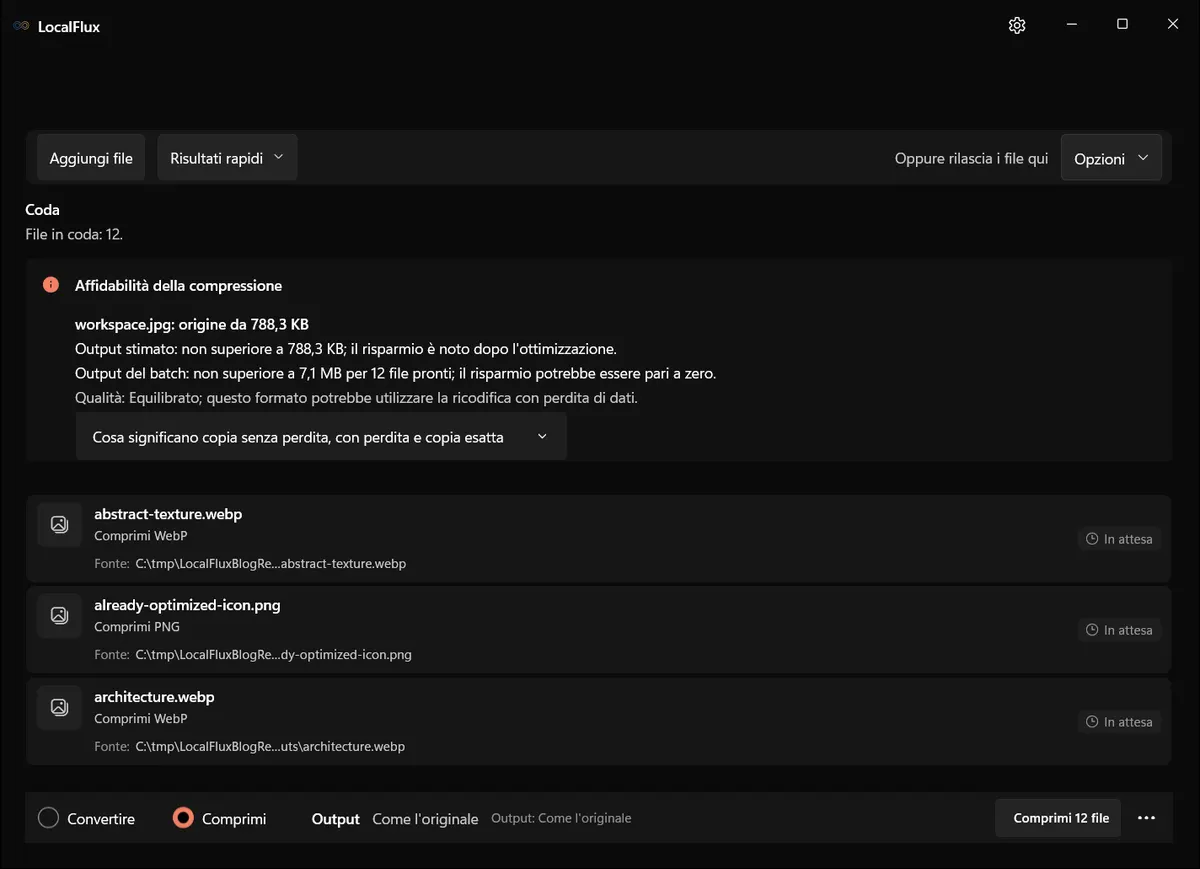Expand the copia senza perdita explanation

pos(321,437)
